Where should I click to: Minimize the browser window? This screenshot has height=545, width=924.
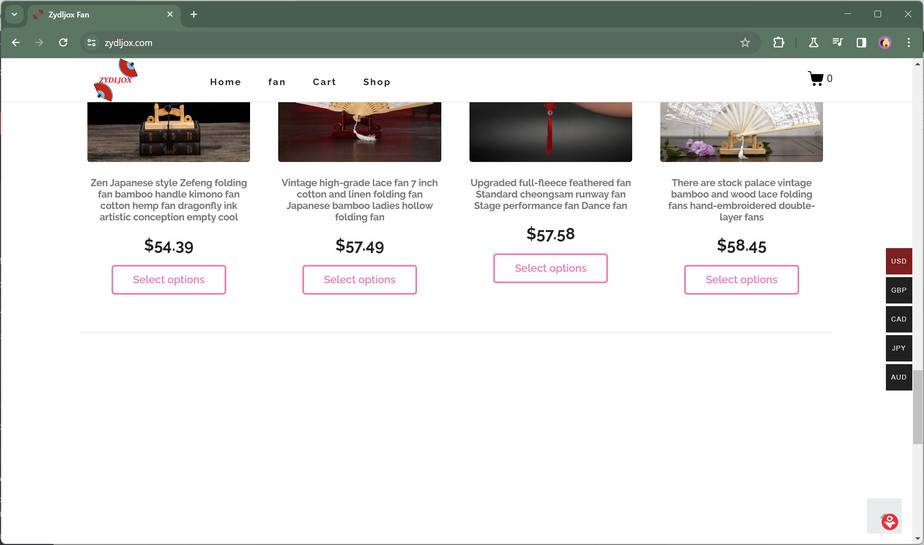point(847,14)
